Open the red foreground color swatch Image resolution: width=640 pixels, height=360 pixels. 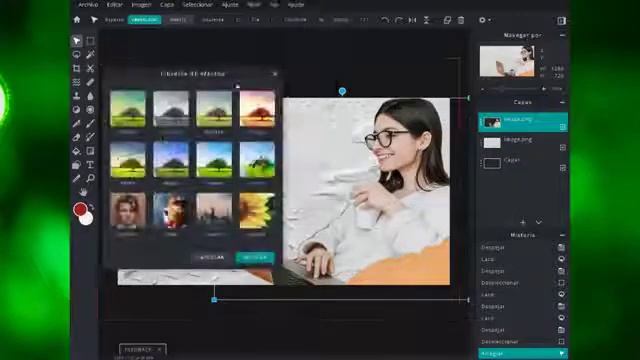(80, 209)
